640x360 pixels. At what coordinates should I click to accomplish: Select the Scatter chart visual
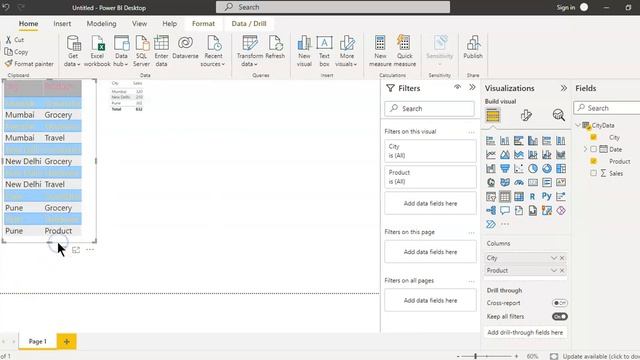[519, 169]
